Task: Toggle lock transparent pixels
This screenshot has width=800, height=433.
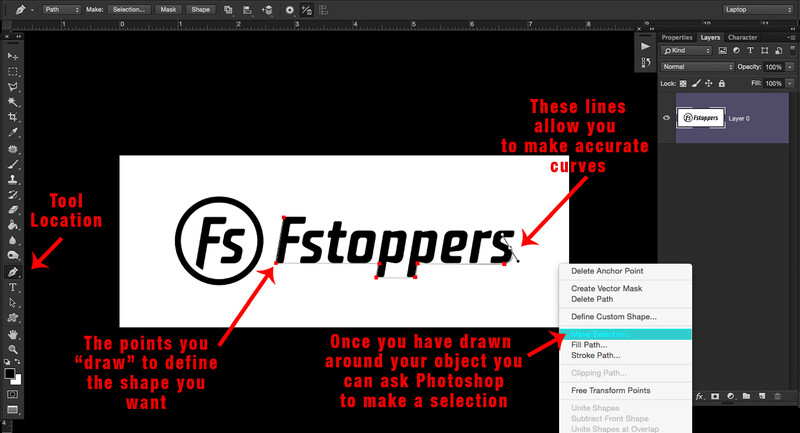Action: click(x=683, y=84)
